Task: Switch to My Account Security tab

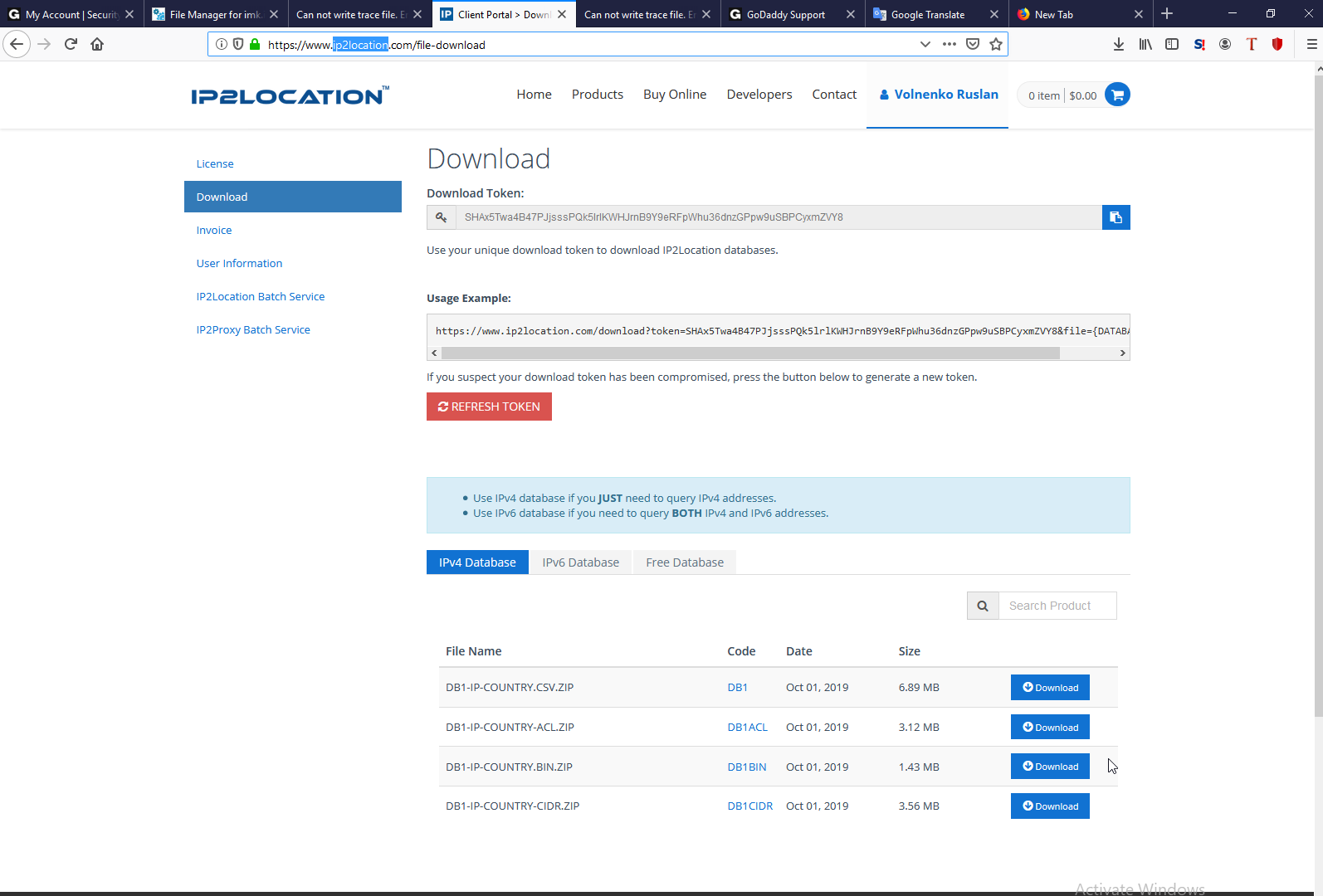Action: coord(71,14)
